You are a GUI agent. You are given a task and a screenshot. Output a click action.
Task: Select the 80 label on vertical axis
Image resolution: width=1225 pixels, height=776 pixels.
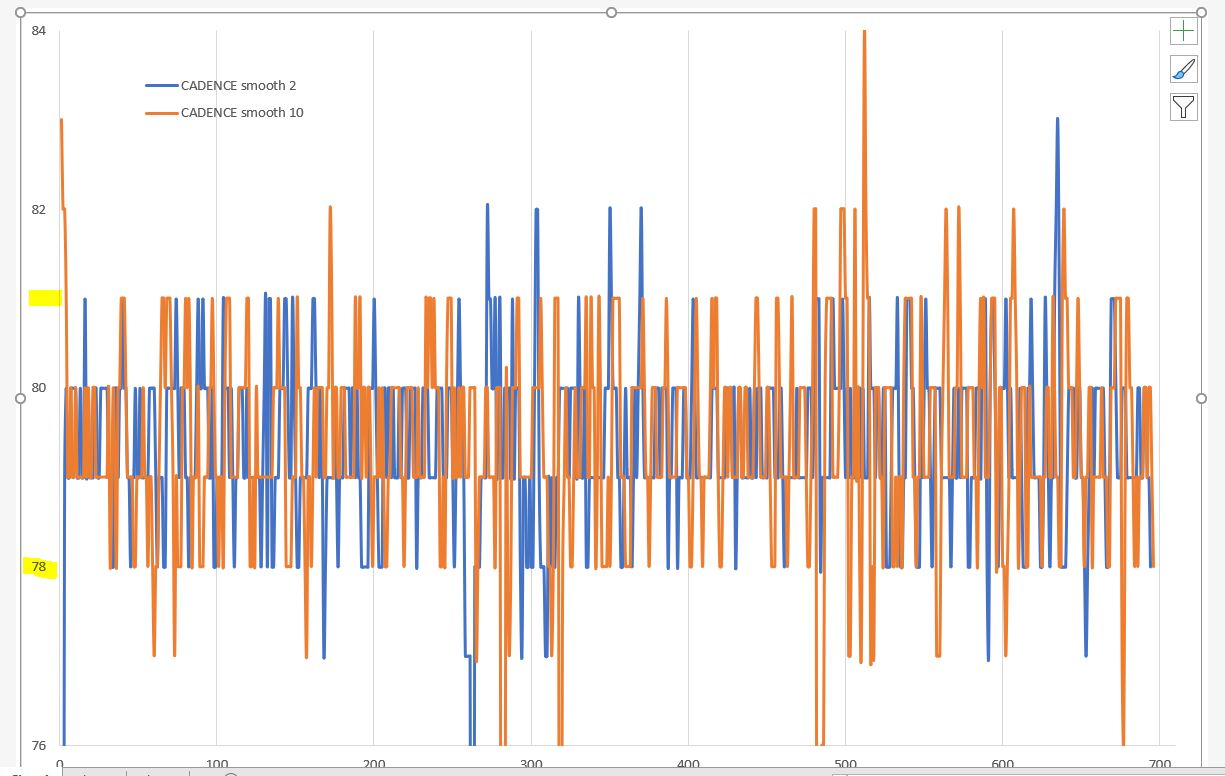click(x=39, y=388)
